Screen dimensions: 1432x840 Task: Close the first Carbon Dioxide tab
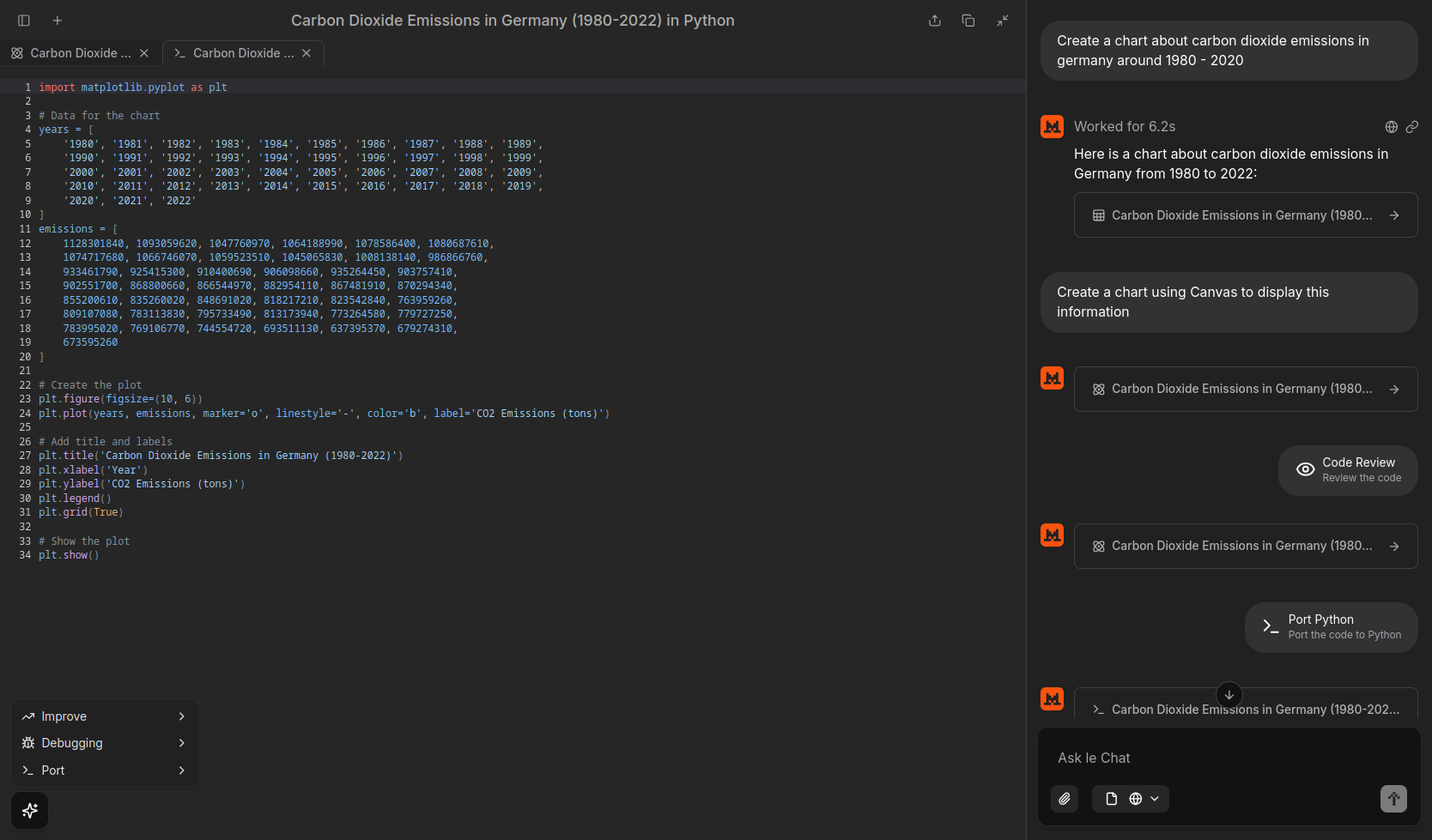click(144, 53)
